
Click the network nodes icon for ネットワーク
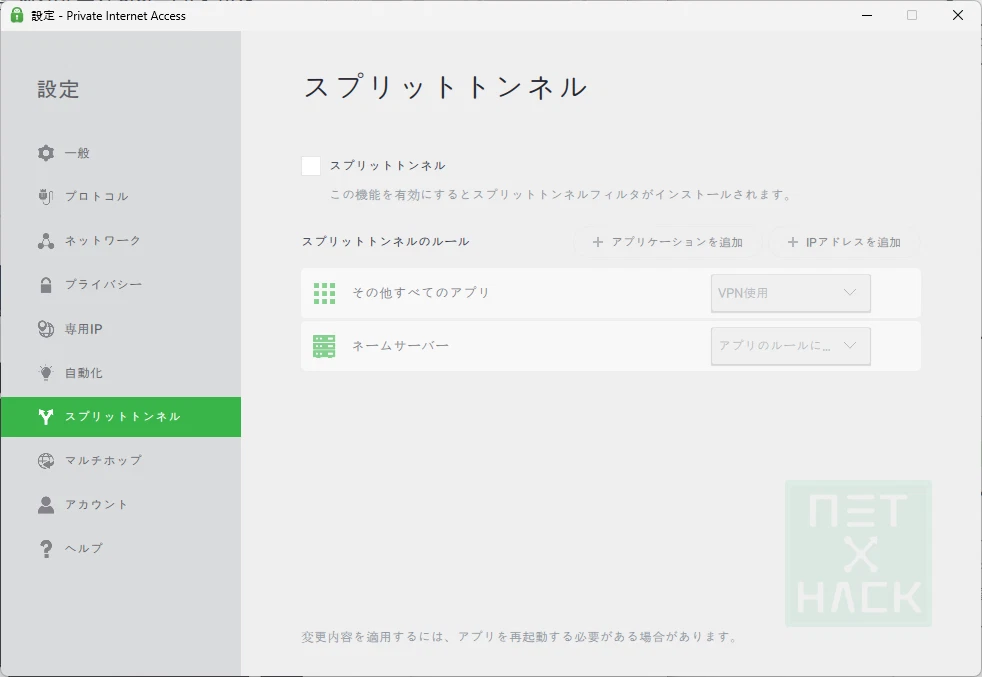pos(46,241)
